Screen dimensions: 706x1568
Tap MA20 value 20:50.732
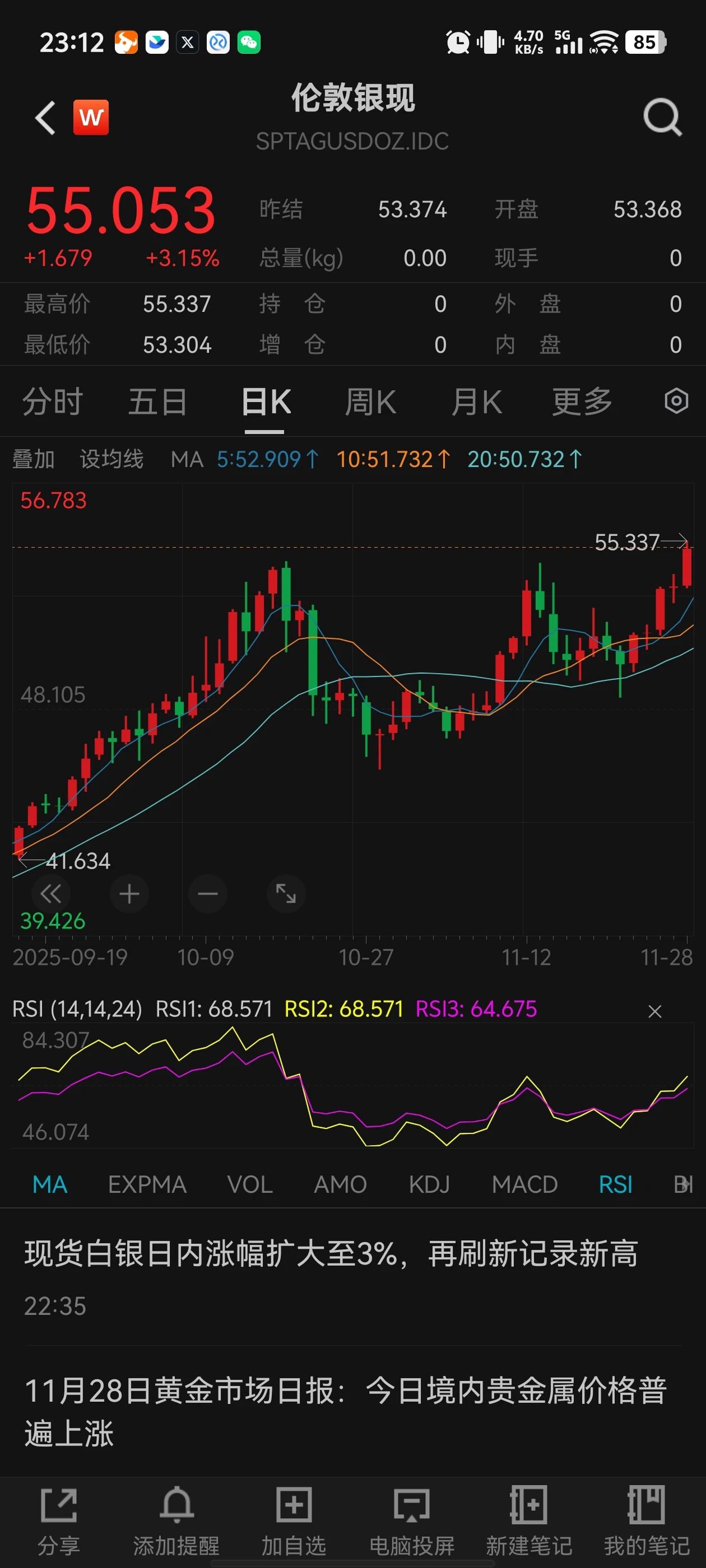pyautogui.click(x=525, y=459)
